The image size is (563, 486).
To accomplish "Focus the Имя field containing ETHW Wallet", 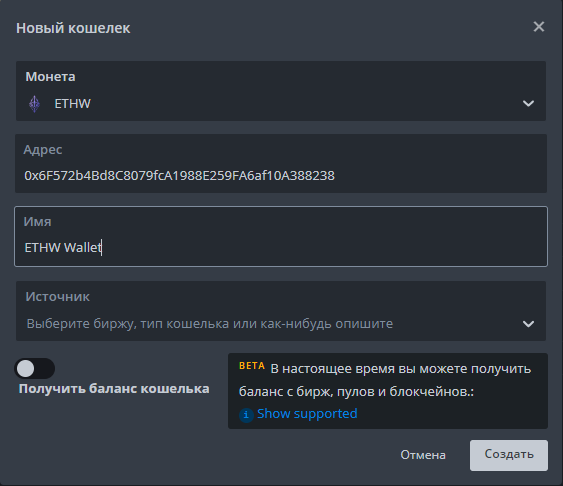I will (x=281, y=237).
